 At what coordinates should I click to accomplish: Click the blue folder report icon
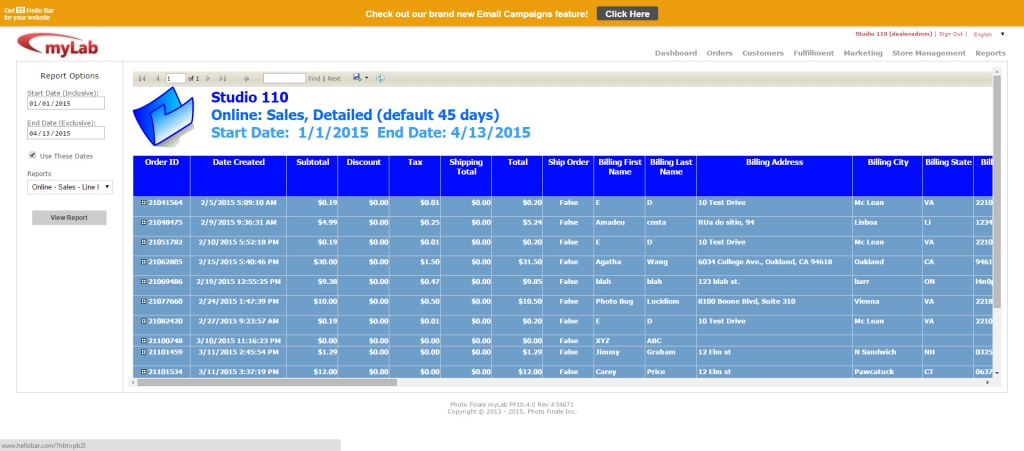(164, 116)
